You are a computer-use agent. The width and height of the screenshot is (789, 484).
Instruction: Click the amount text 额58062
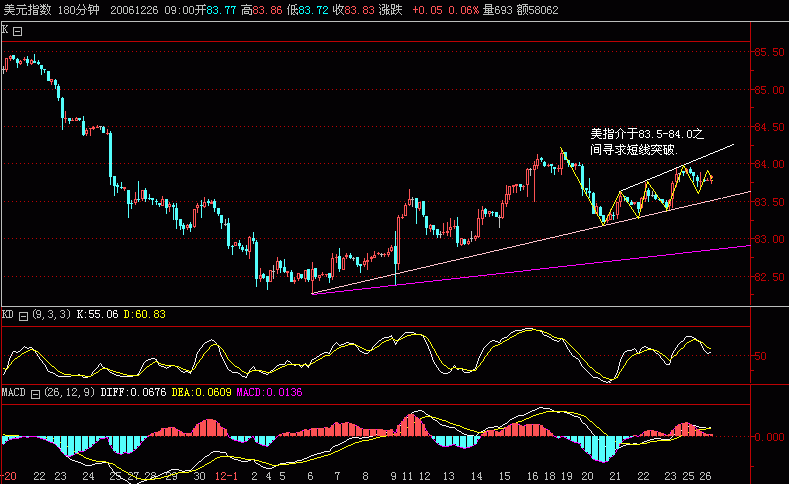coord(537,10)
